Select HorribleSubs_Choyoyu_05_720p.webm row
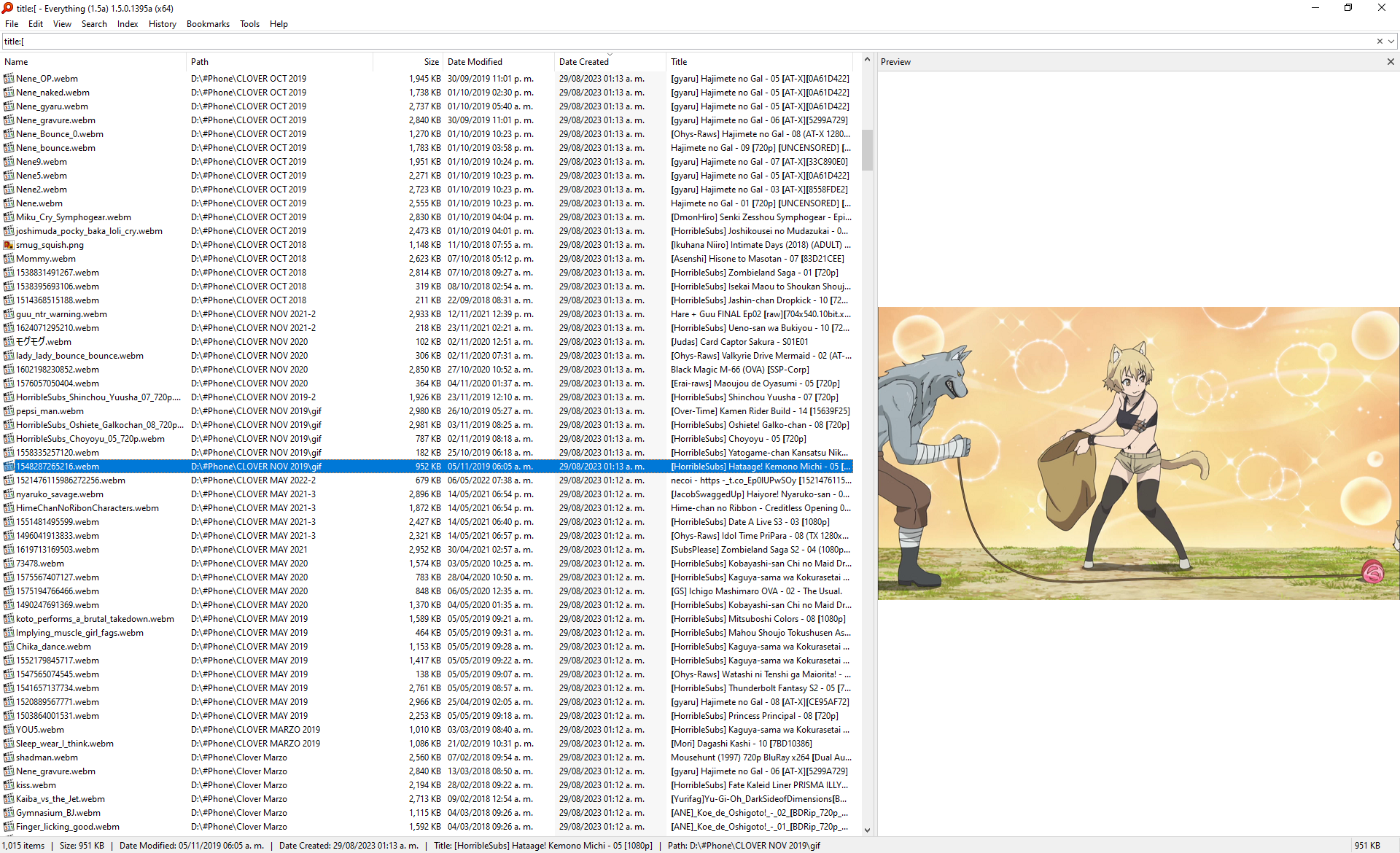The image size is (1400, 853). tap(427, 439)
